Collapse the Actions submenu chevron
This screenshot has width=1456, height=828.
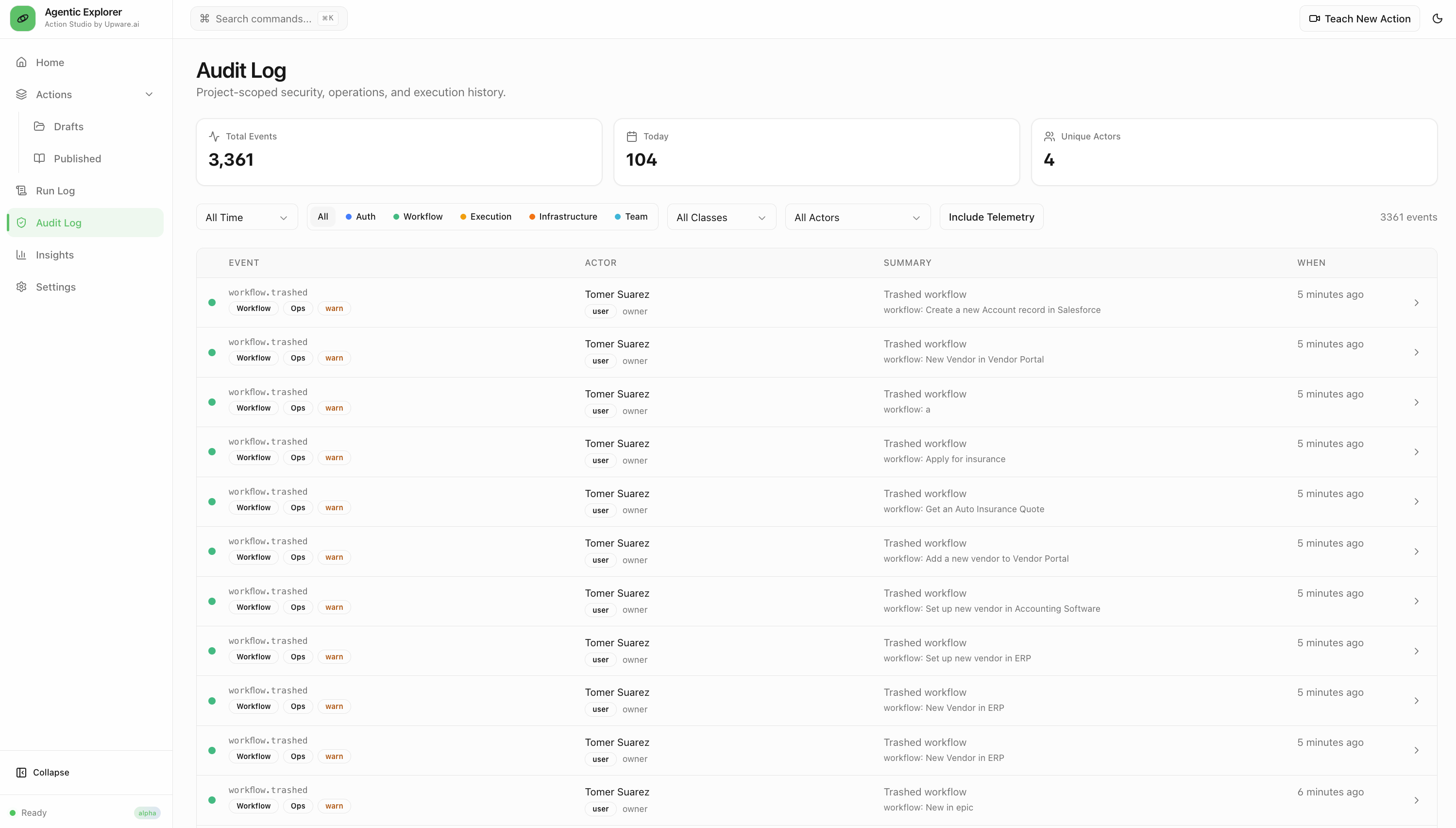click(149, 94)
